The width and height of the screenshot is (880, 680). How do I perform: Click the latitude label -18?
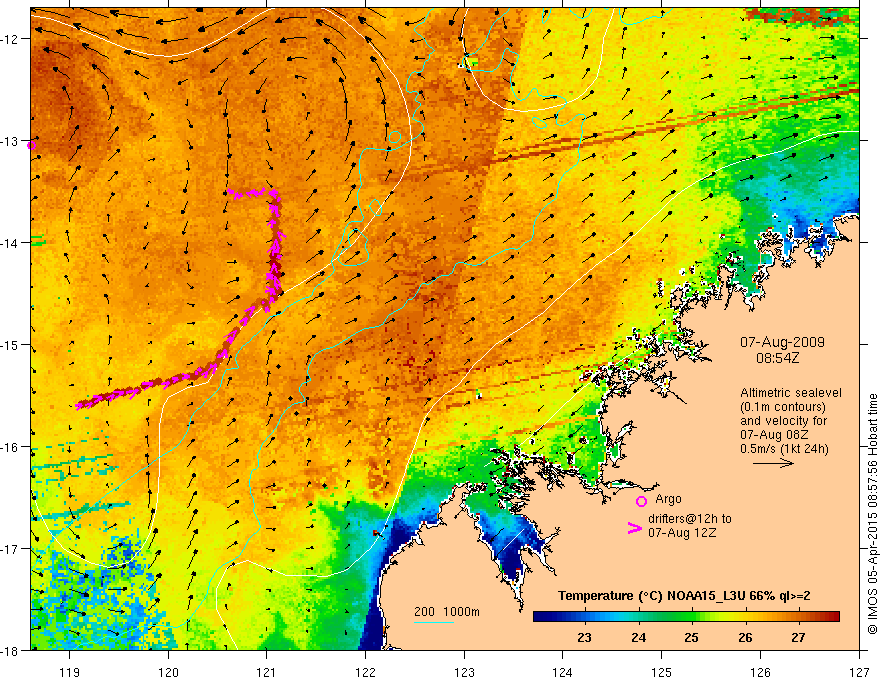(x=10, y=650)
